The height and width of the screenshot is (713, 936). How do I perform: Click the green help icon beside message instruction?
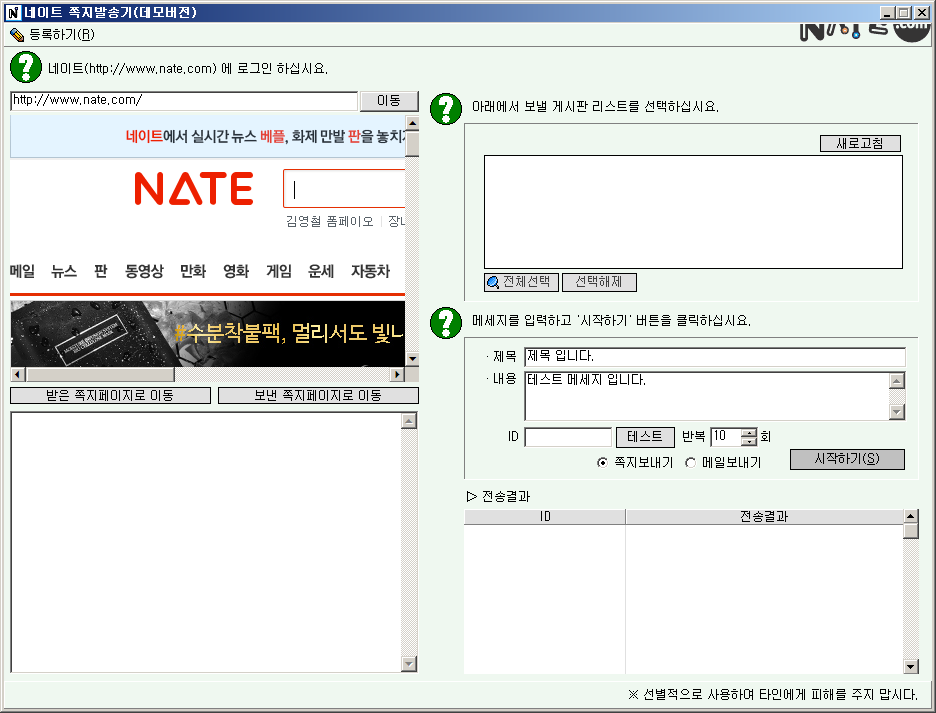[445, 322]
